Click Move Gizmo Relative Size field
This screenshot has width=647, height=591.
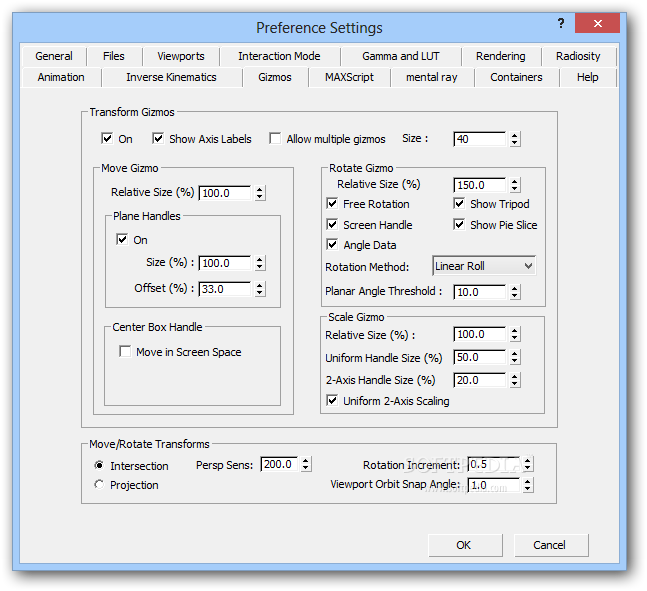(225, 193)
